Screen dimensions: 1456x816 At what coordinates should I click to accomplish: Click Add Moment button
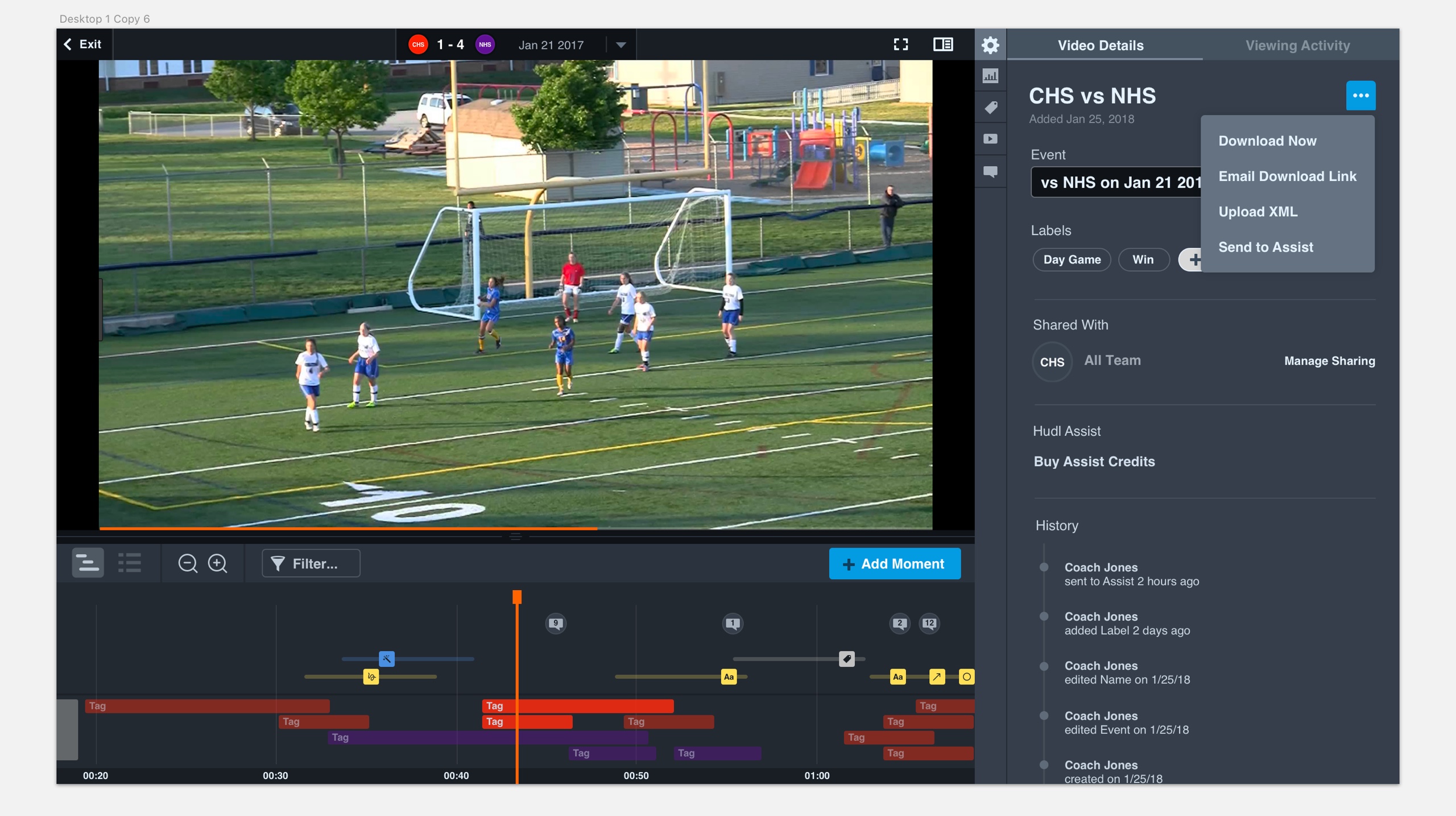(895, 563)
